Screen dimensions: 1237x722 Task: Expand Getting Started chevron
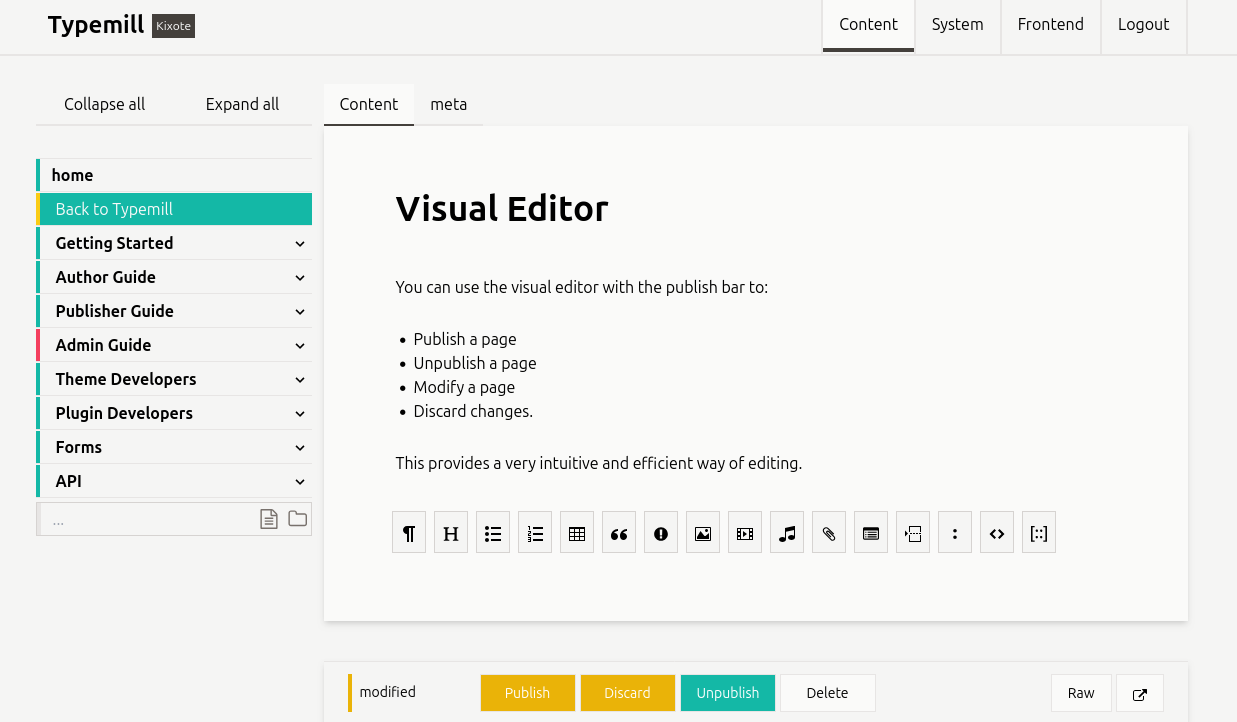[300, 243]
